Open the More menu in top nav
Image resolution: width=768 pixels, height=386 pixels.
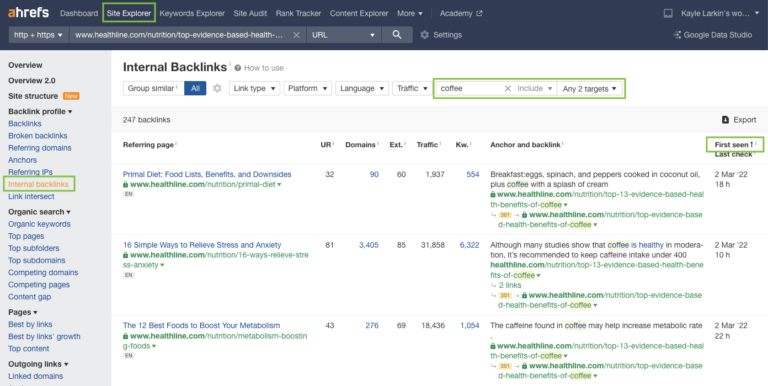(410, 13)
